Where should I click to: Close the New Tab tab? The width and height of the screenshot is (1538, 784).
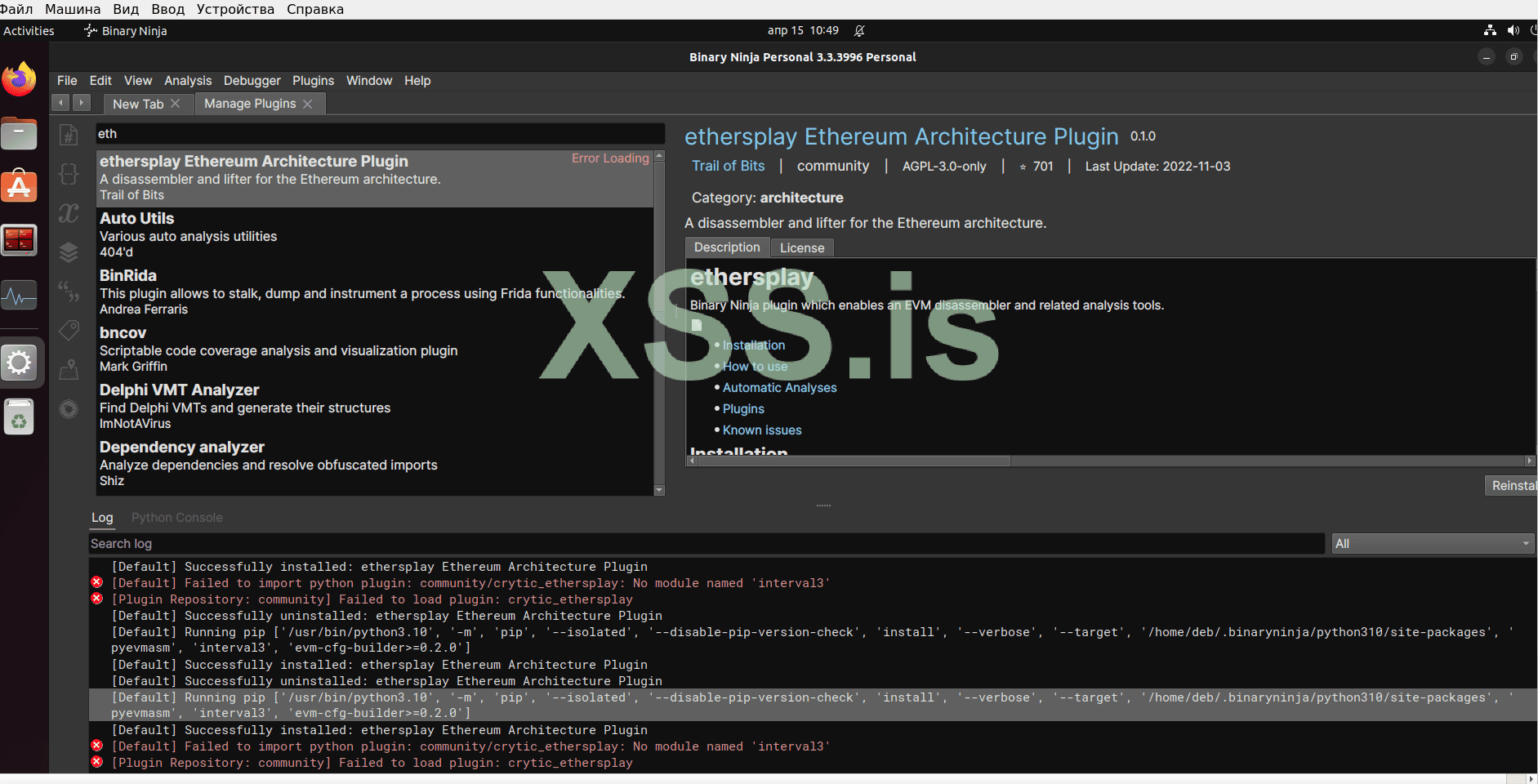176,104
